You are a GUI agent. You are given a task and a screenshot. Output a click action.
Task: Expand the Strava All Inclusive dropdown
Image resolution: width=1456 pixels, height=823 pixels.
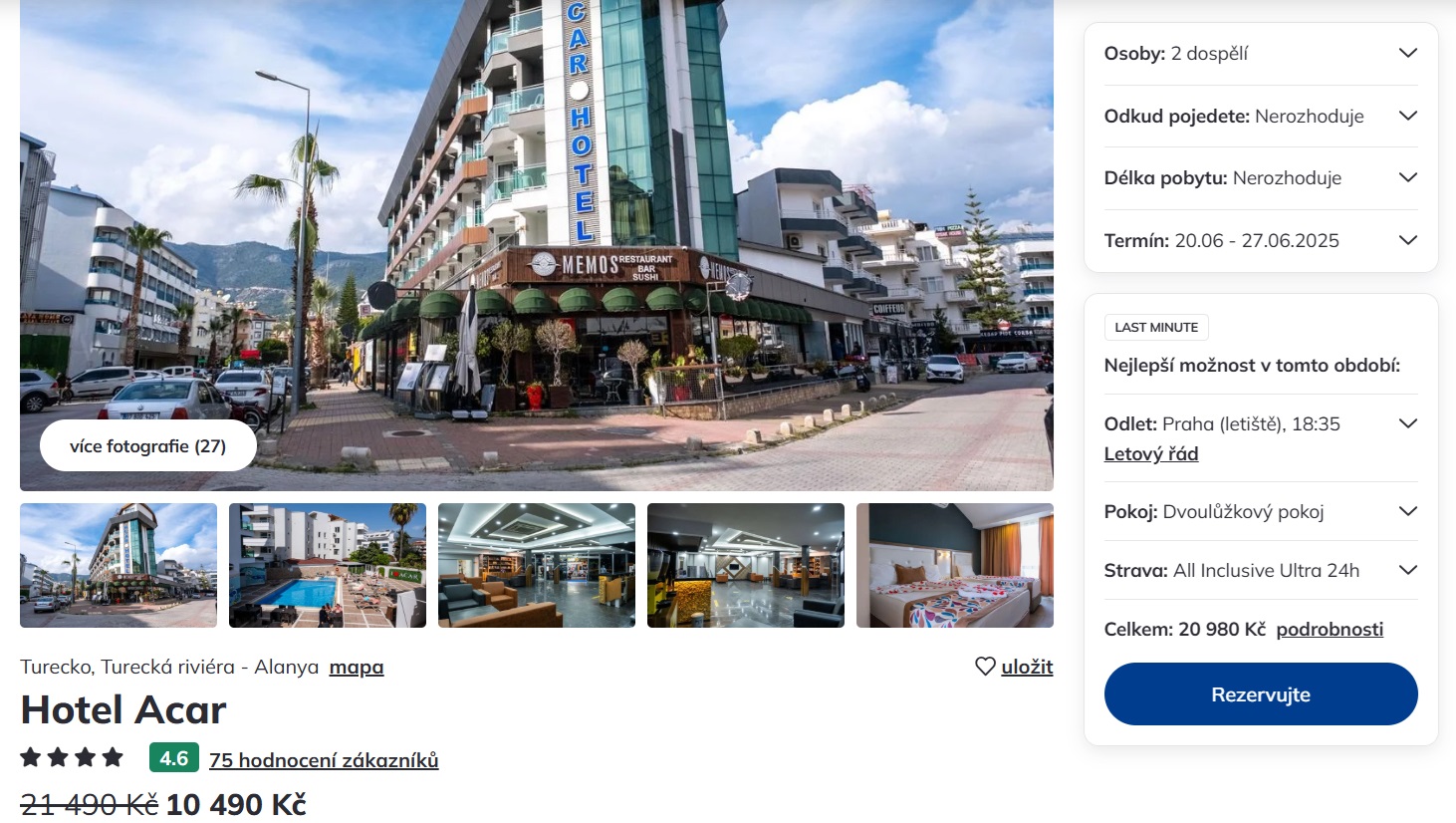point(1261,570)
